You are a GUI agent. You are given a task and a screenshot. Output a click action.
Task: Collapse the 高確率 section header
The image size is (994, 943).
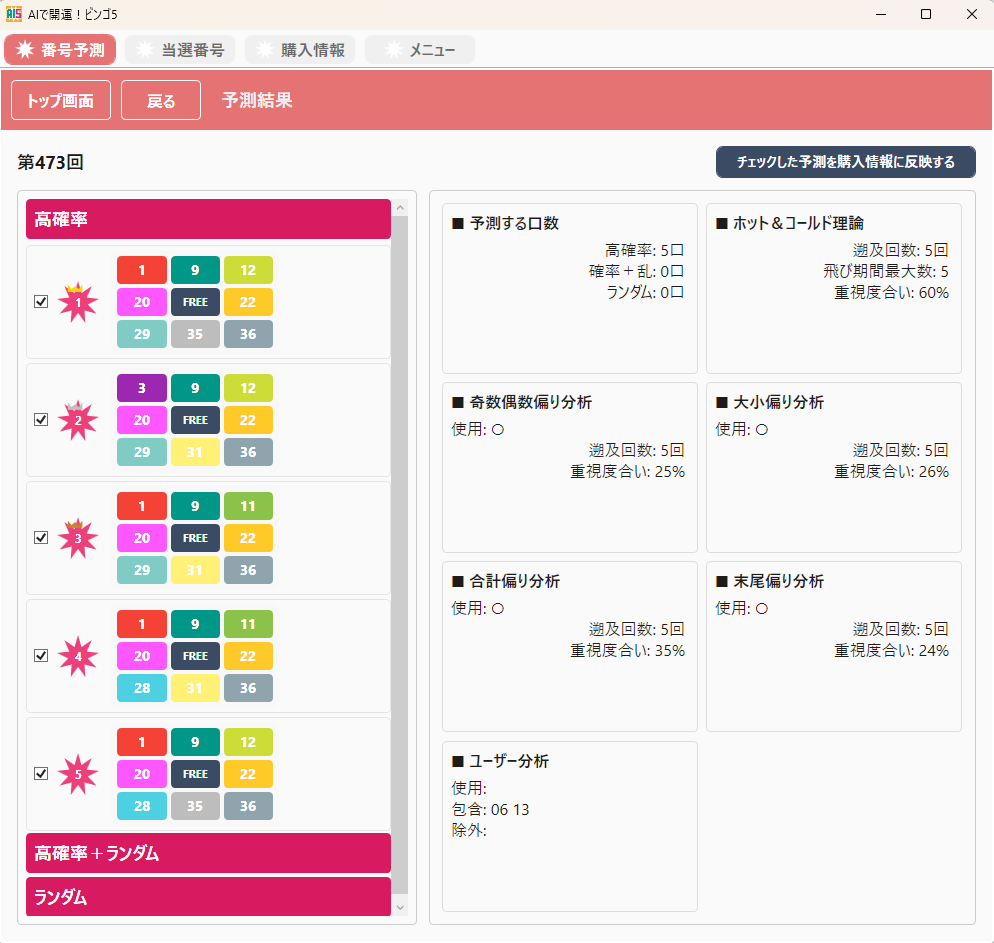[x=208, y=219]
